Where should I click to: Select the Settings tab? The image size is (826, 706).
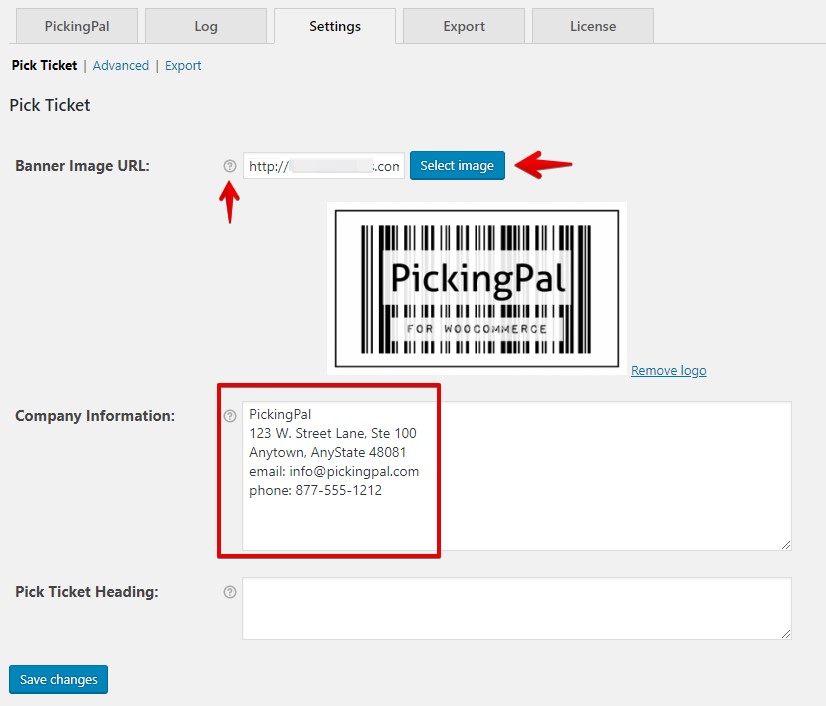click(334, 27)
